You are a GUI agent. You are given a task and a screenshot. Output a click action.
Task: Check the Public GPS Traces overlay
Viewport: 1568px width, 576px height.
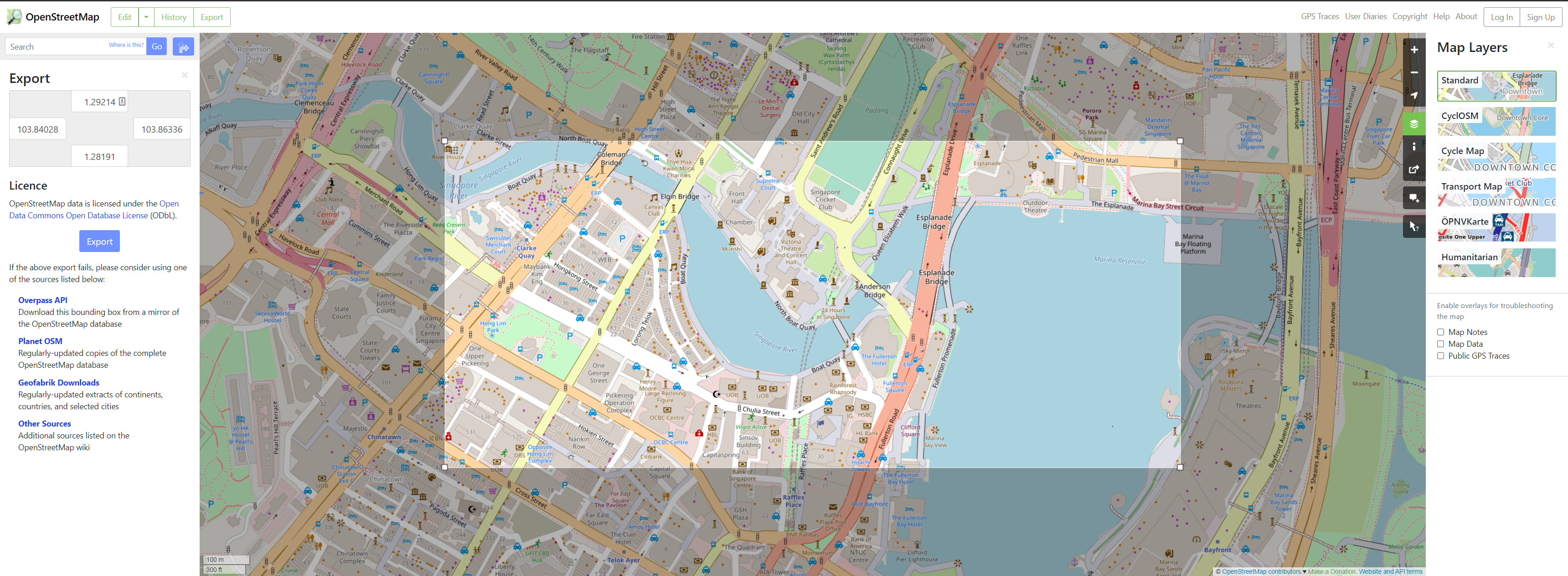click(x=1441, y=356)
